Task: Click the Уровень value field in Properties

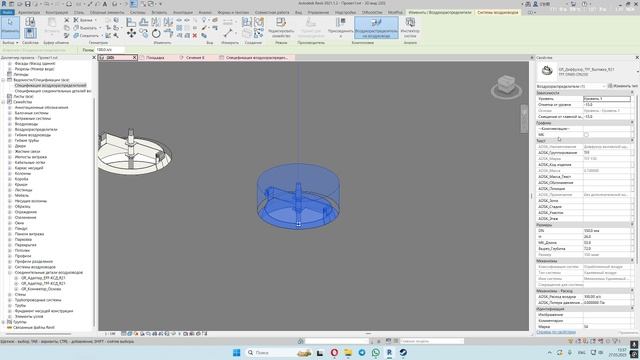Action: pyautogui.click(x=607, y=99)
